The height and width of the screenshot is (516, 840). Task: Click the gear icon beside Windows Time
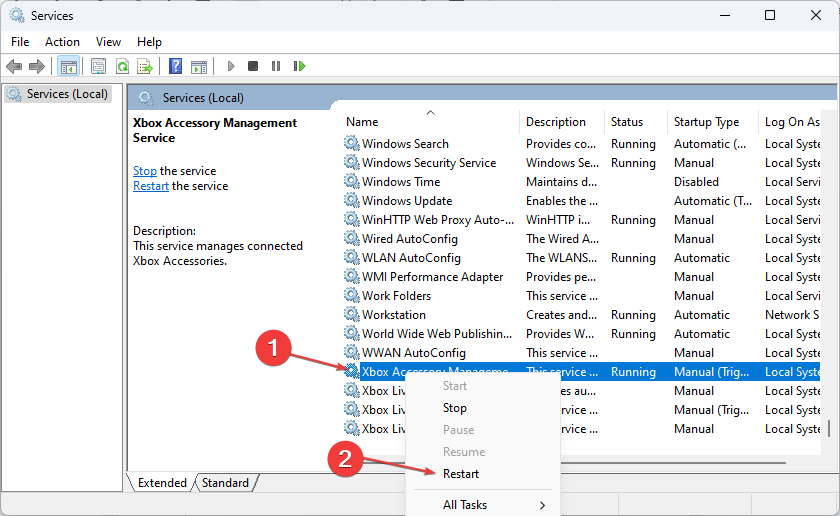(x=351, y=181)
